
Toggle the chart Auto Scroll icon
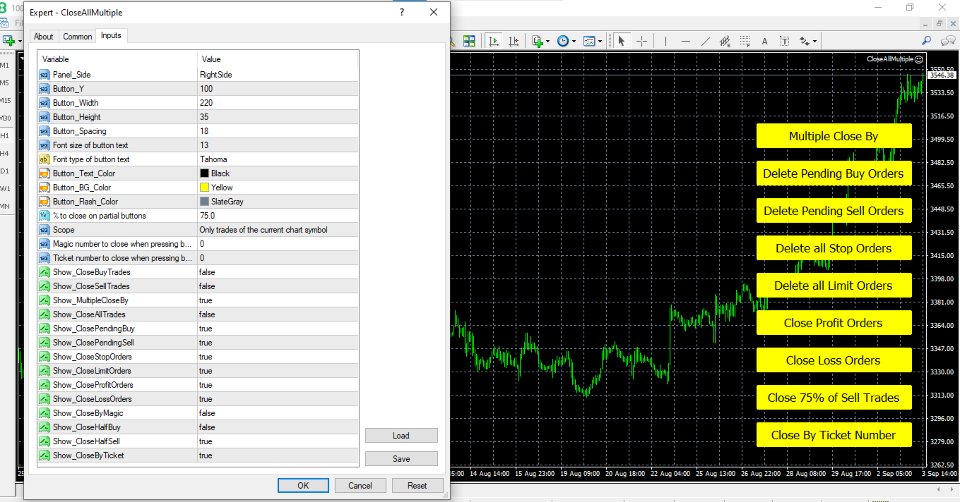[x=493, y=41]
